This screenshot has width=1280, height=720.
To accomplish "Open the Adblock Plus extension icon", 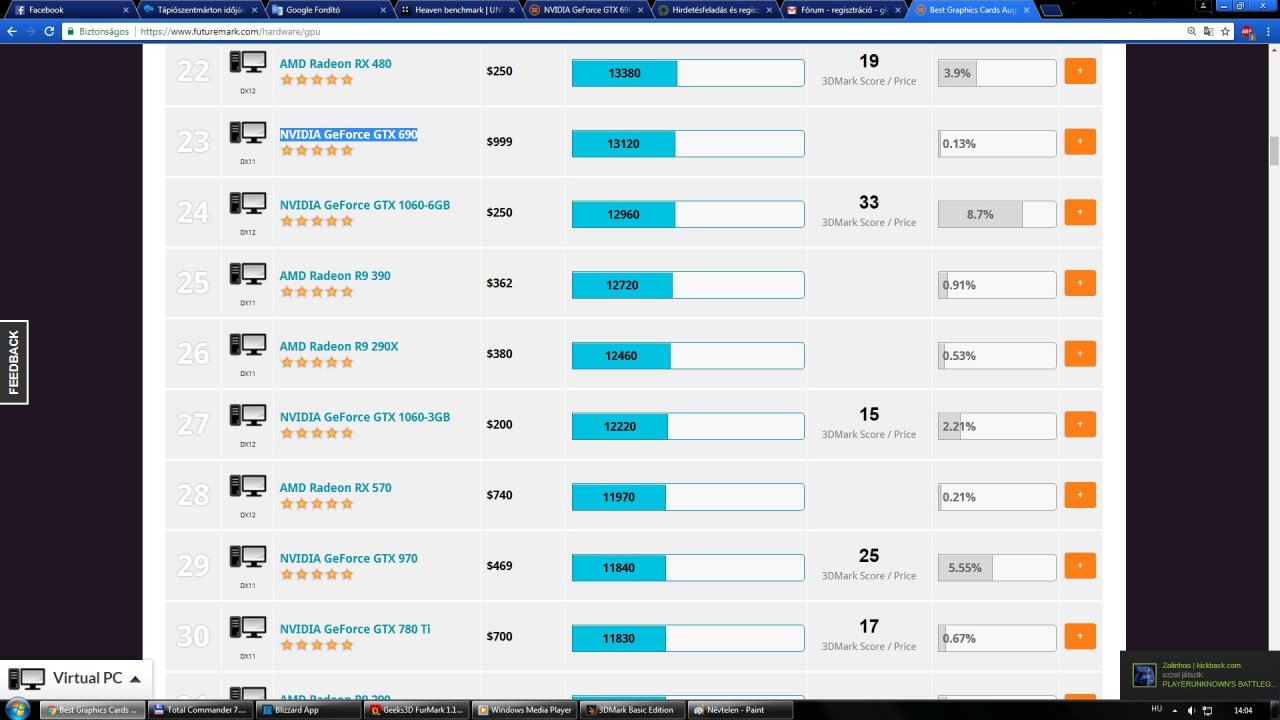I will click(x=1247, y=31).
